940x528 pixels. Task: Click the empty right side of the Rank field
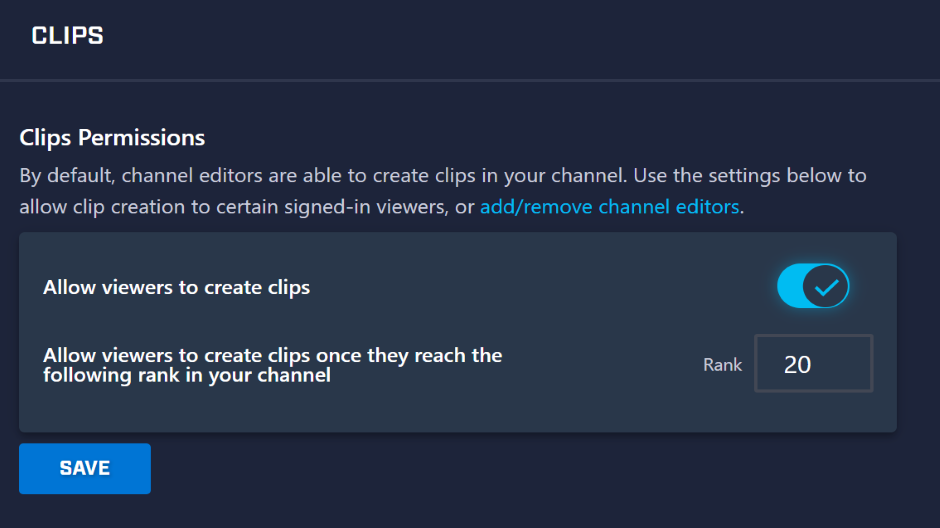pos(845,364)
